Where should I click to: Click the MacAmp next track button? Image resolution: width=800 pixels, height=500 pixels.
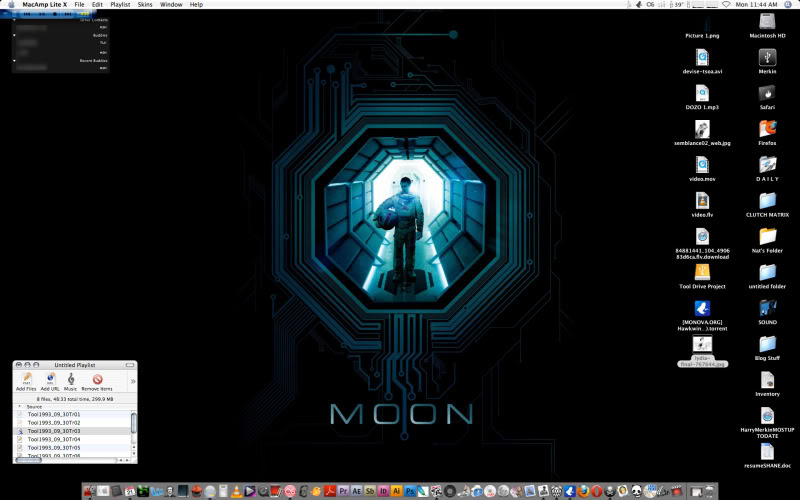pyautogui.click(x=68, y=14)
